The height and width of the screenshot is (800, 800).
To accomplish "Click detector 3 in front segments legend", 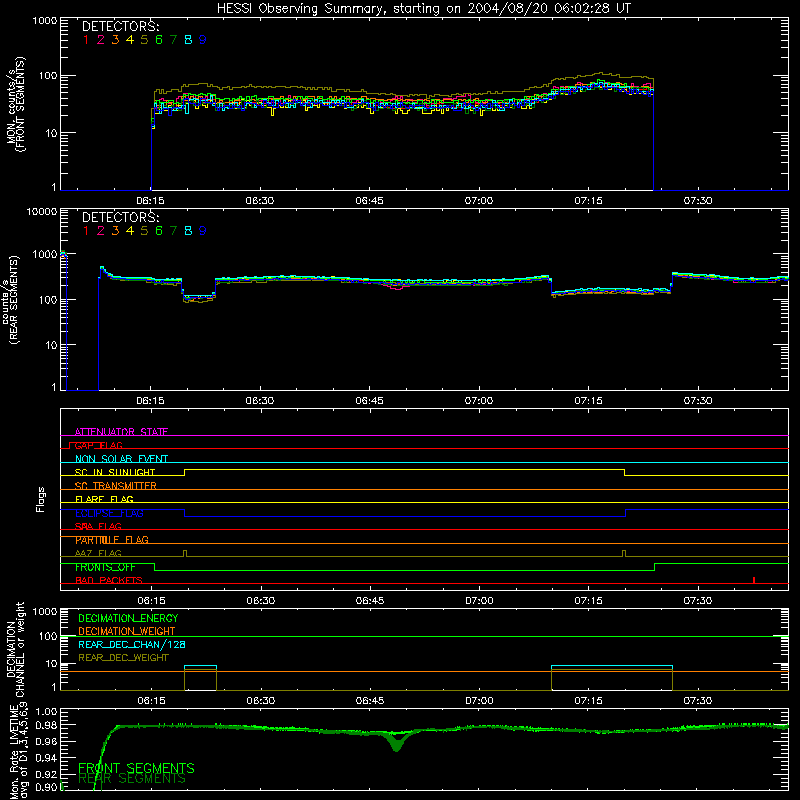I will tap(115, 40).
